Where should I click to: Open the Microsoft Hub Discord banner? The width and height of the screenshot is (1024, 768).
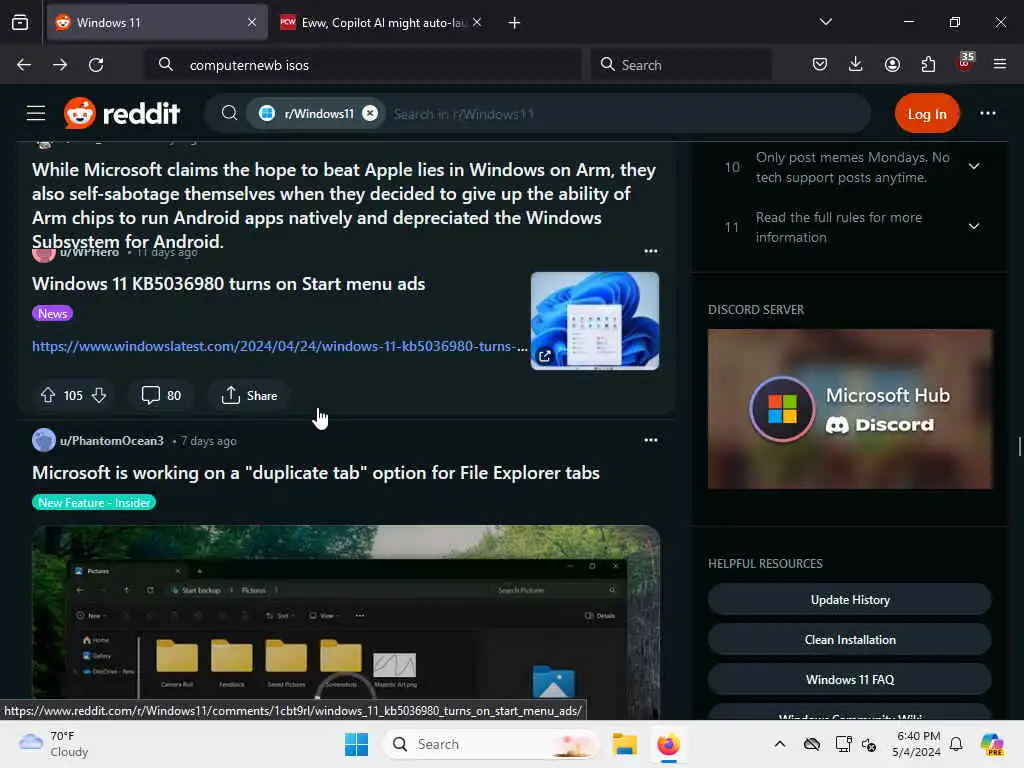click(850, 409)
